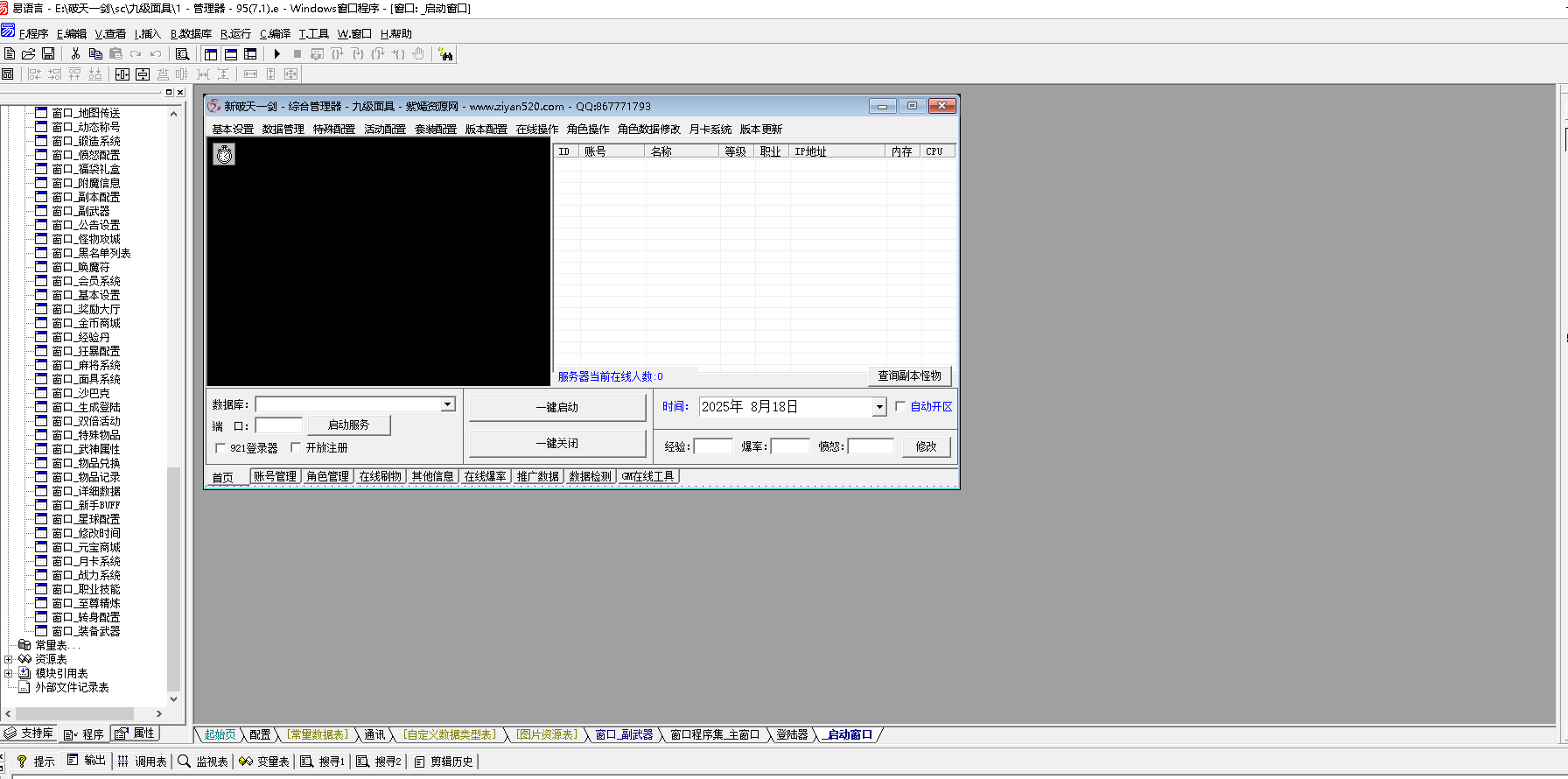The height and width of the screenshot is (779, 1568).
Task: Click the find magnifier toolbar icon
Action: point(182,54)
